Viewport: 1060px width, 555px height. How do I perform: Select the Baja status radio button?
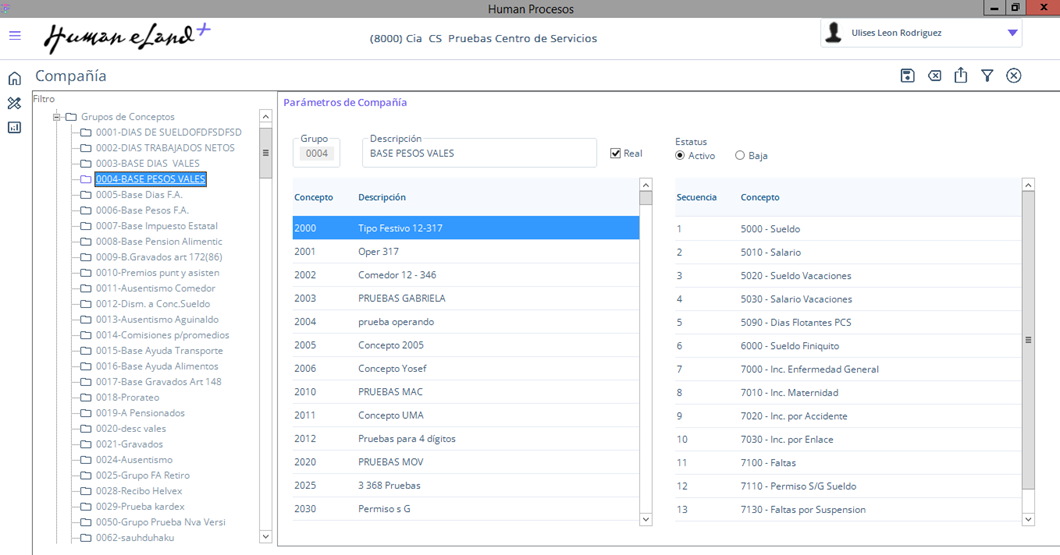740,156
